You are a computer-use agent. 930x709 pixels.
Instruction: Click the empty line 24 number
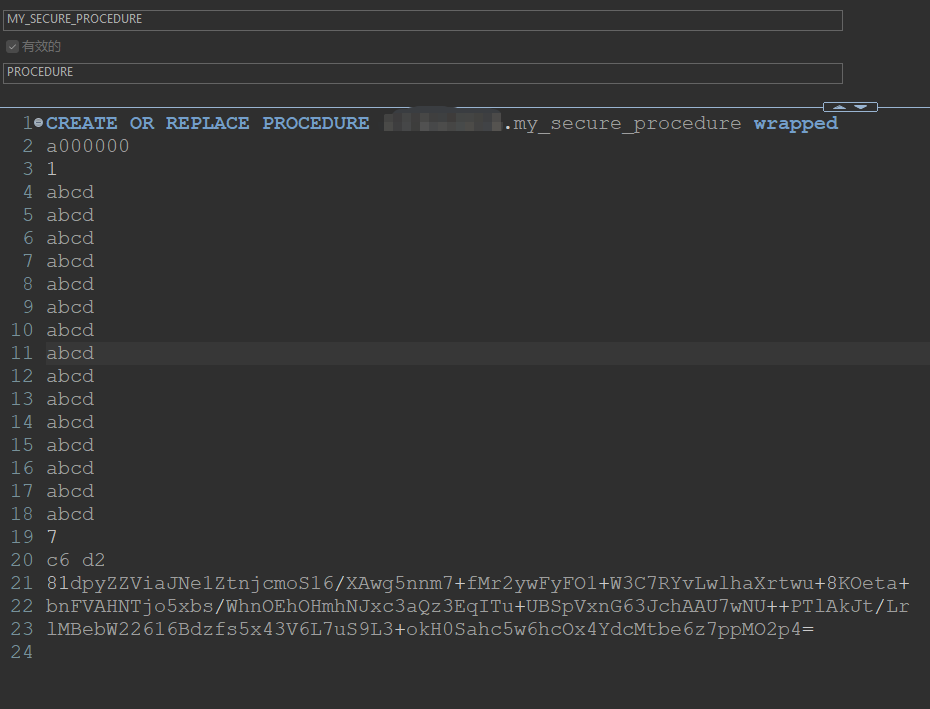click(22, 652)
